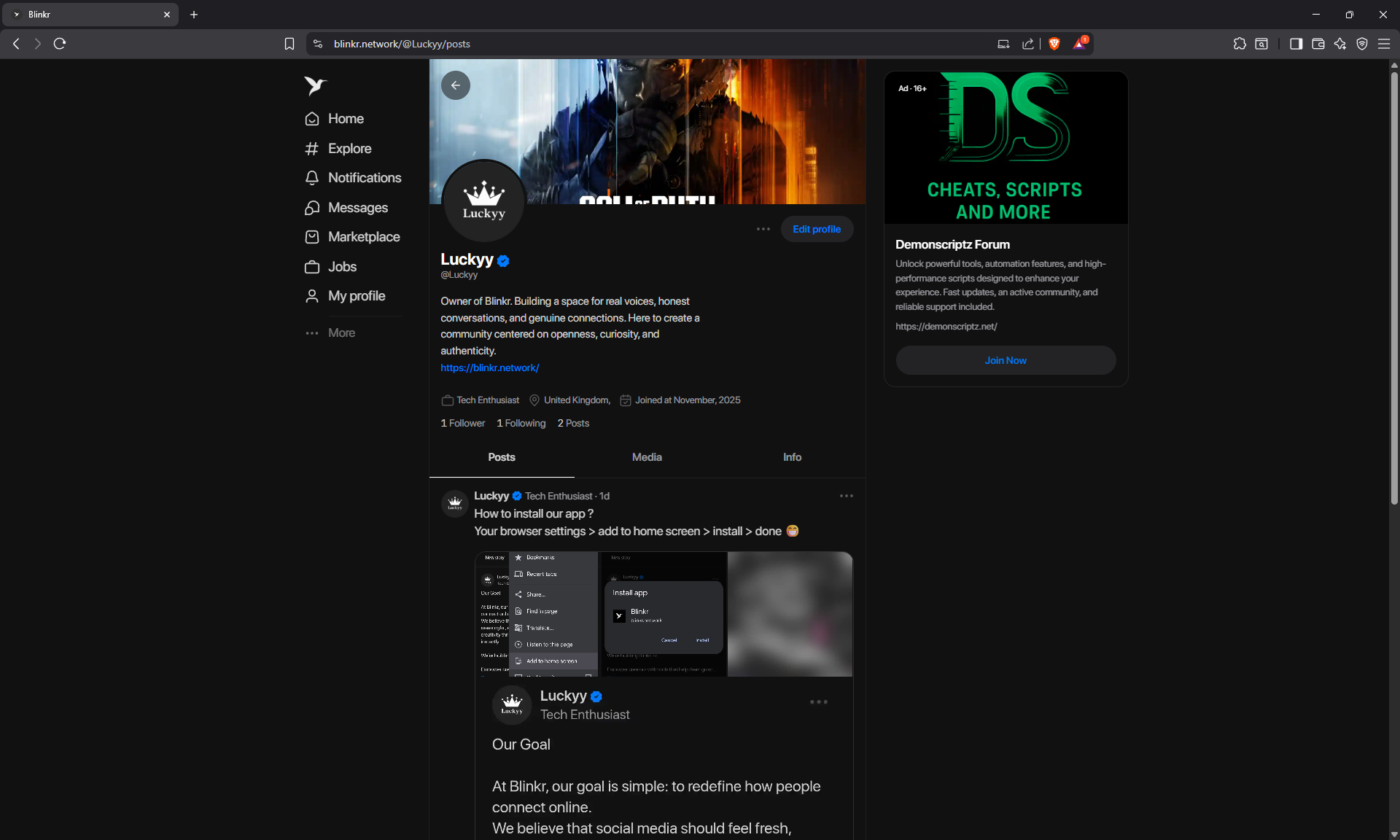Viewport: 1400px width, 840px height.
Task: Open the blinkr.network link in the bio
Action: (490, 368)
